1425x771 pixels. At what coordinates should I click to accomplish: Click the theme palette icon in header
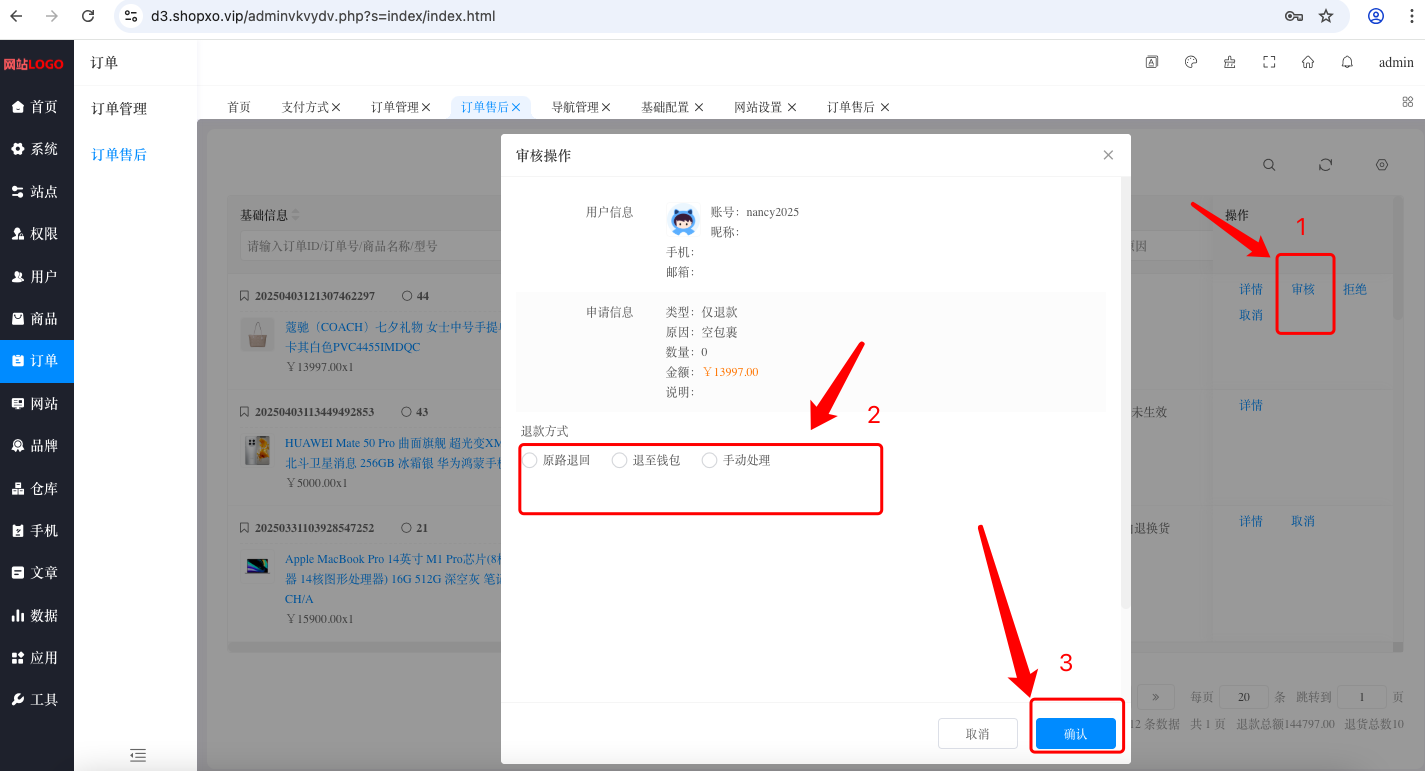tap(1190, 62)
